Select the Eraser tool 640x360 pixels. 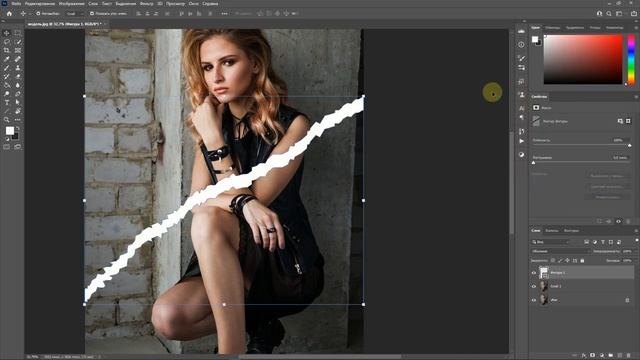(18, 76)
